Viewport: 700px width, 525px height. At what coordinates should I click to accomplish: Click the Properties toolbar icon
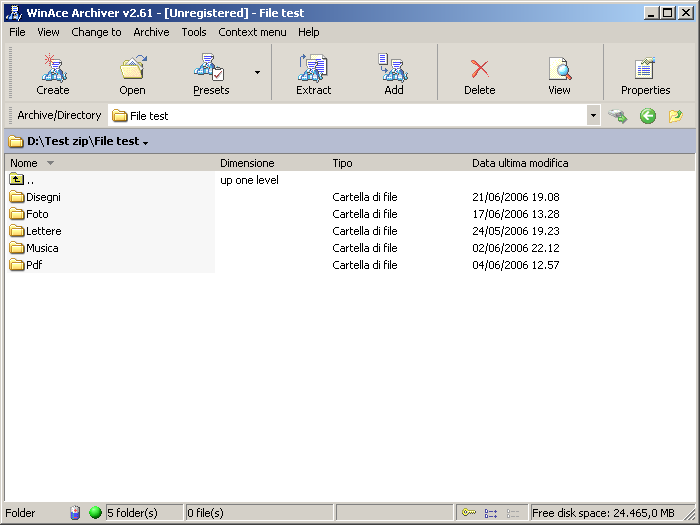[x=645, y=69]
